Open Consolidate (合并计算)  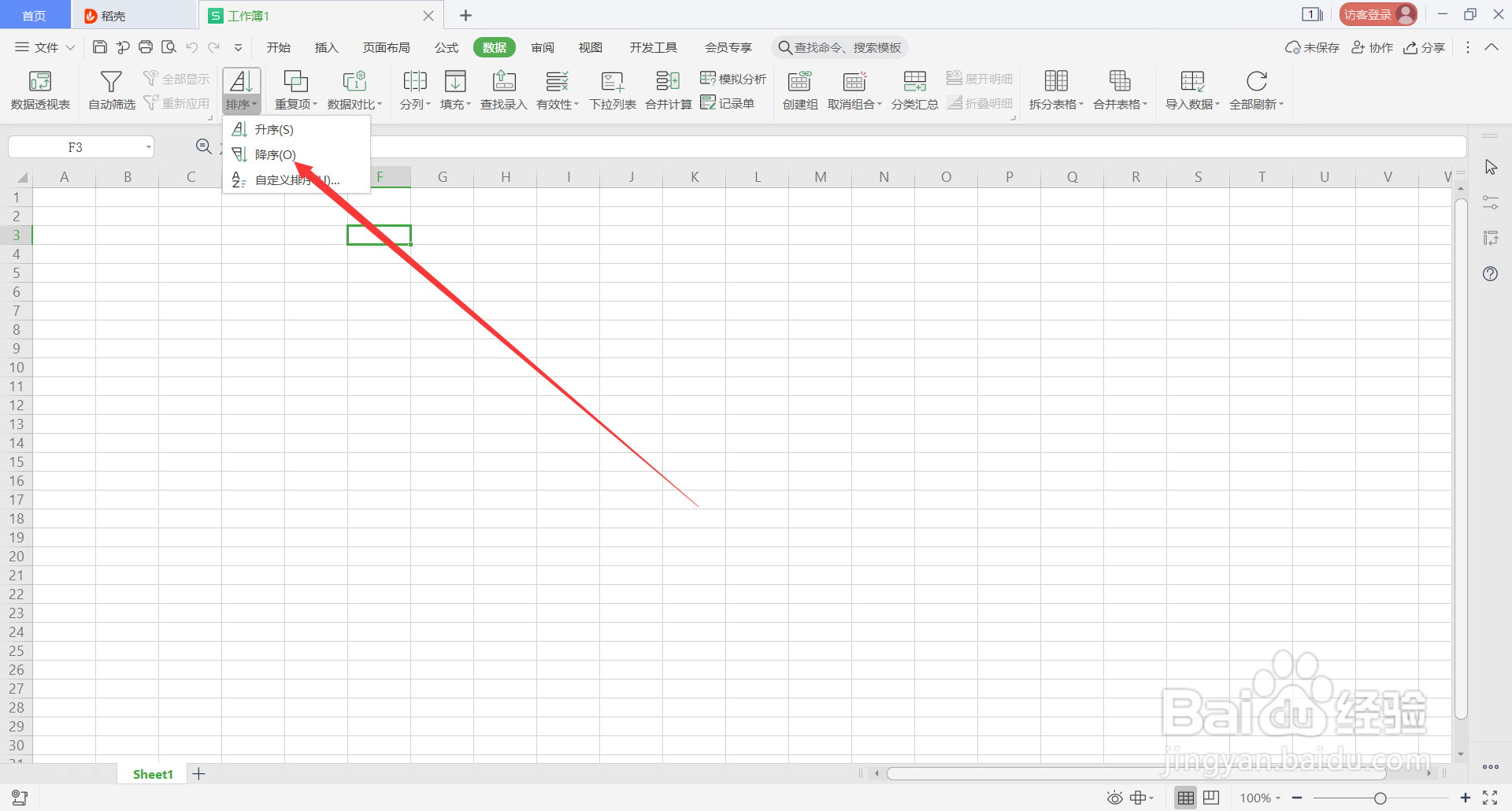[669, 90]
